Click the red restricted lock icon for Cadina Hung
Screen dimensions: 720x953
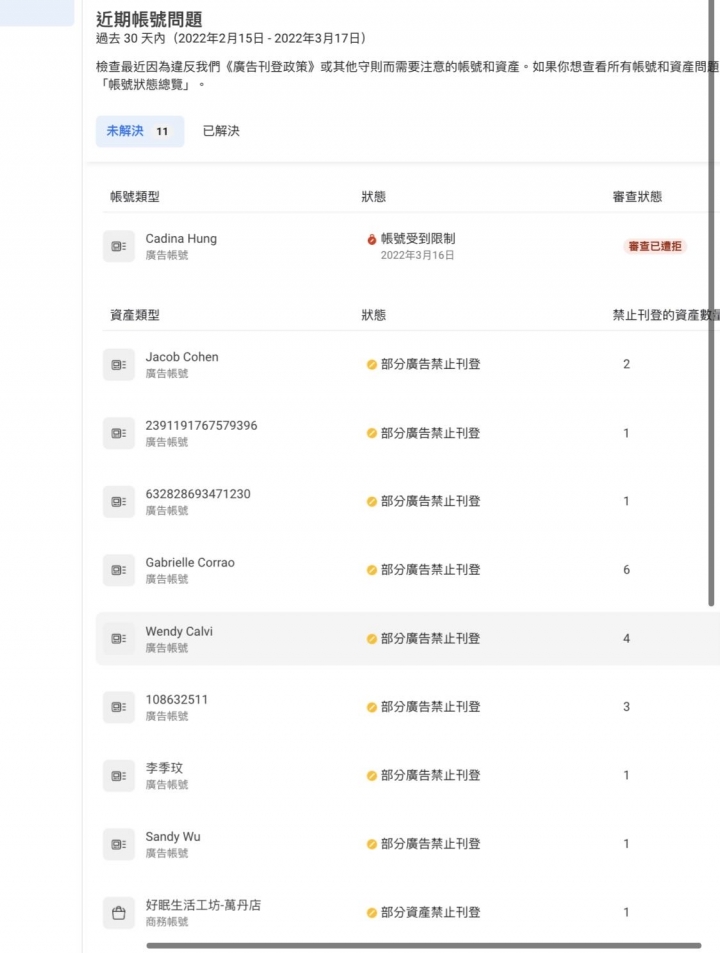click(x=372, y=239)
